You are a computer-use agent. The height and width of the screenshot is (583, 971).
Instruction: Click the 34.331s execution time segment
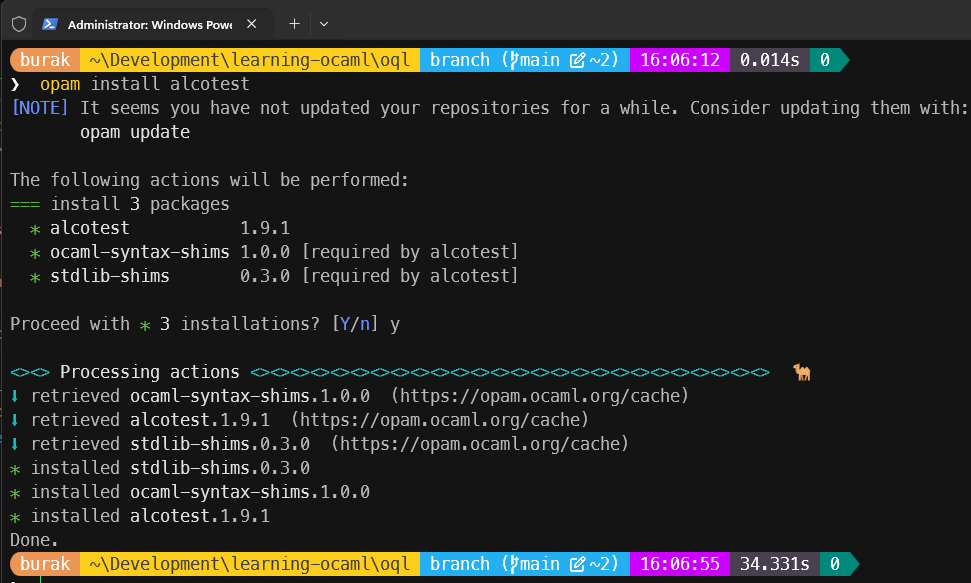tap(769, 564)
